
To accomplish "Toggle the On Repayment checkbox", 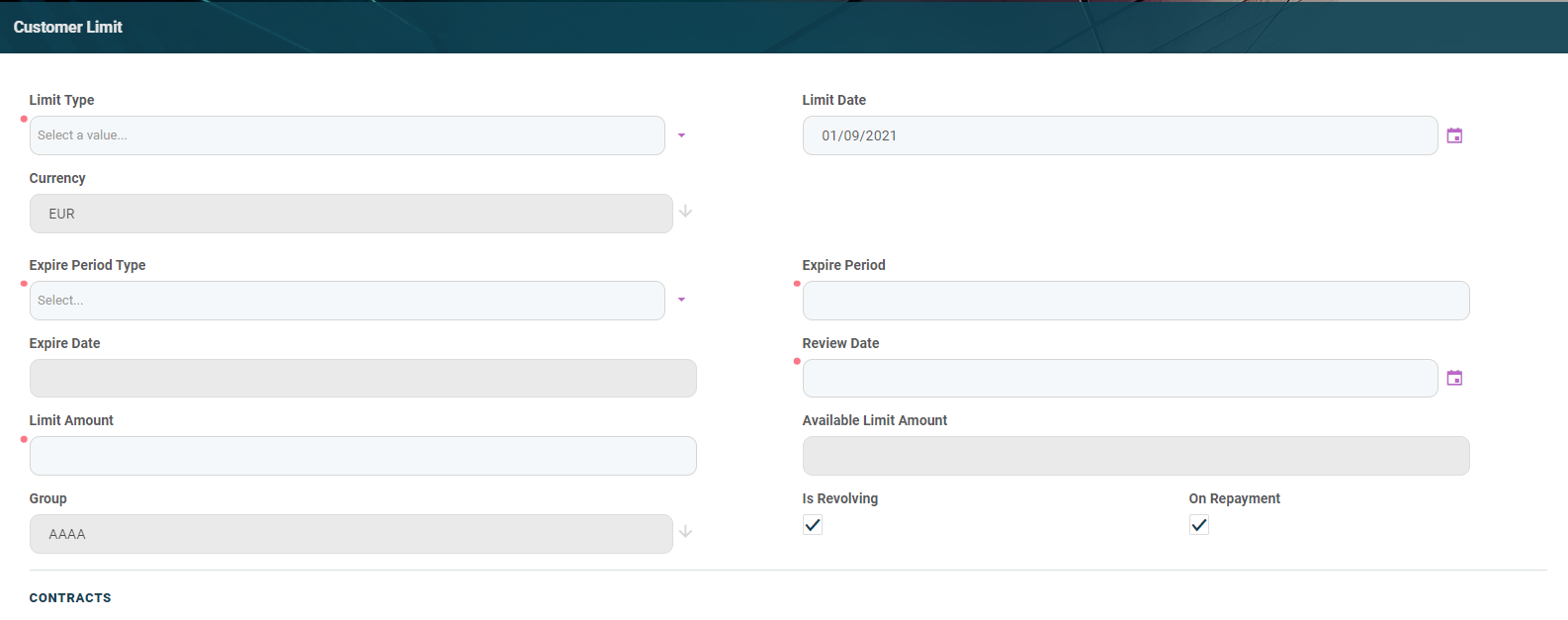I will point(1199,525).
